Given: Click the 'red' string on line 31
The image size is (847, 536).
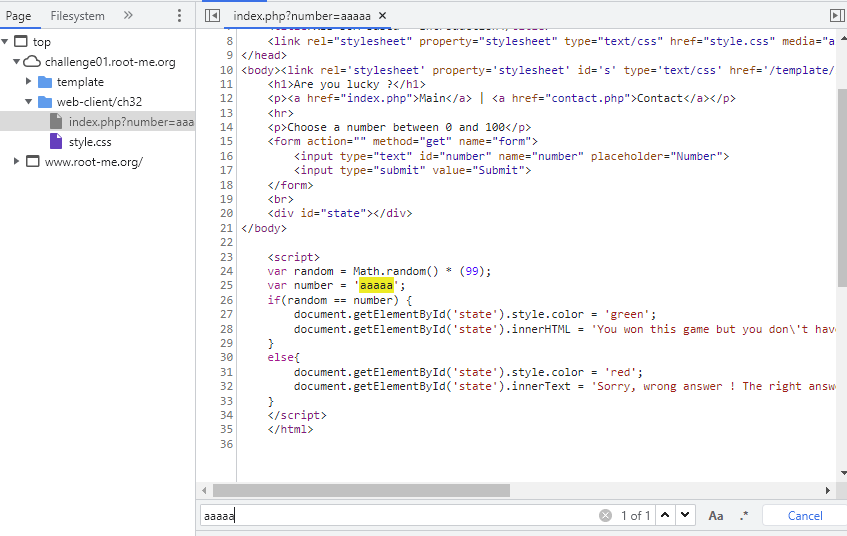Looking at the screenshot, I should point(620,372).
